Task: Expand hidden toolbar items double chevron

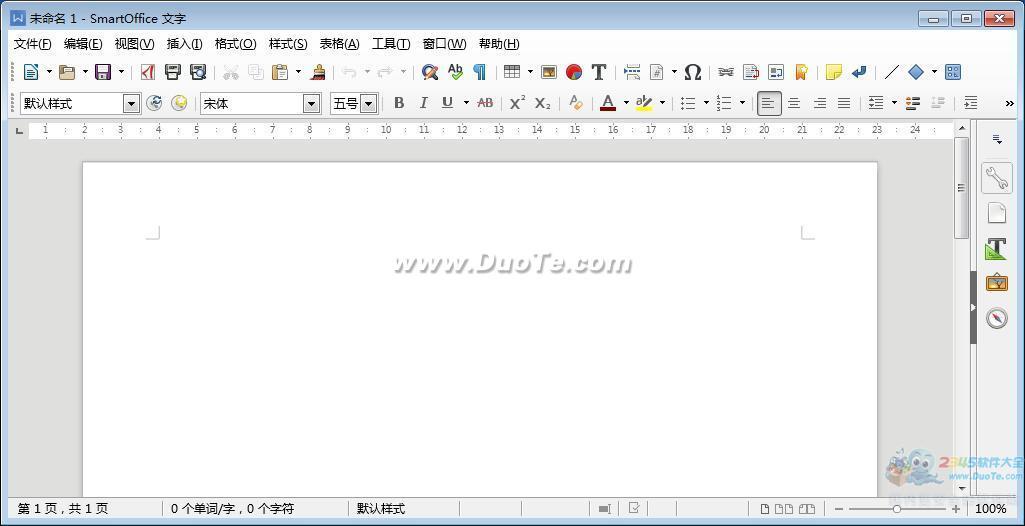Action: (1009, 103)
